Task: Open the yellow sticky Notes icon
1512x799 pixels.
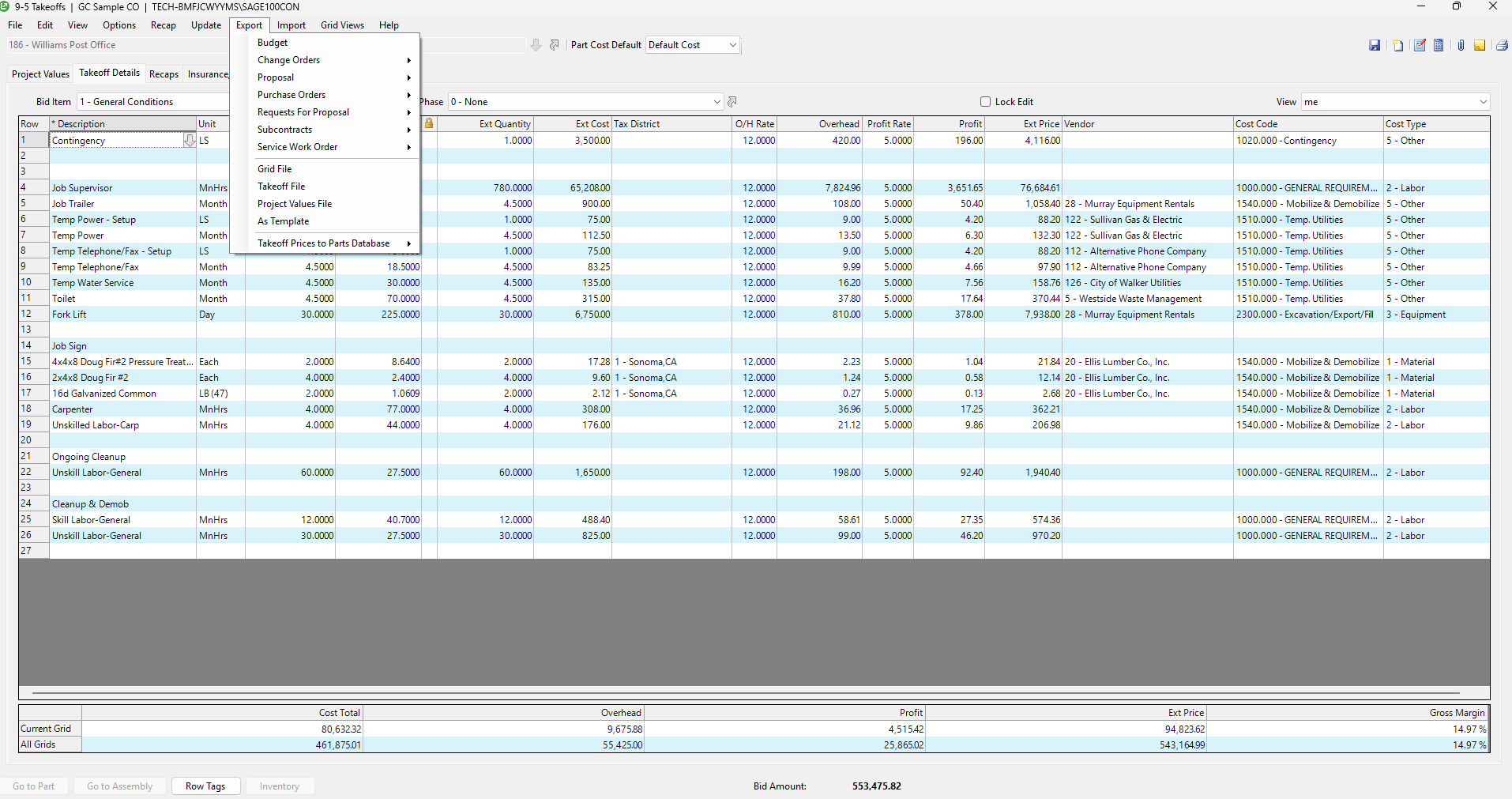Action: (1480, 46)
